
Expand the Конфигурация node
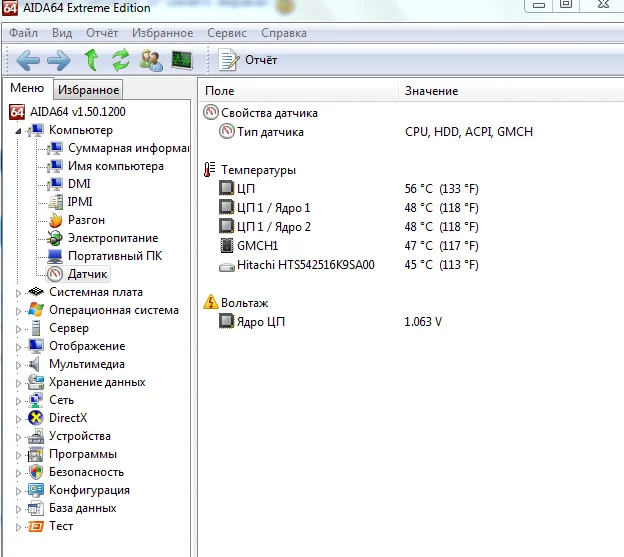point(18,491)
